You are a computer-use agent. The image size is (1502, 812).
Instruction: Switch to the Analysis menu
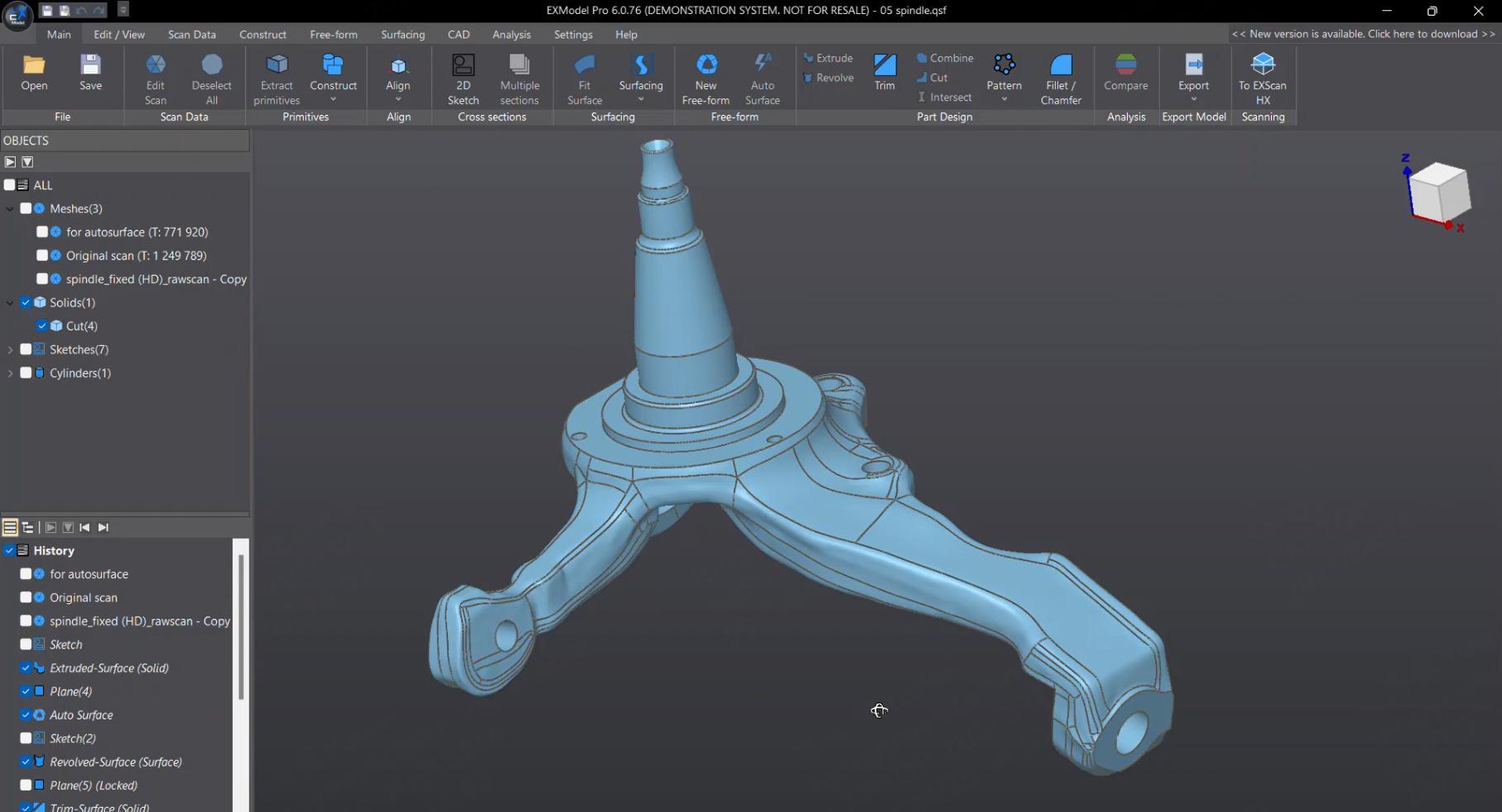[x=511, y=34]
